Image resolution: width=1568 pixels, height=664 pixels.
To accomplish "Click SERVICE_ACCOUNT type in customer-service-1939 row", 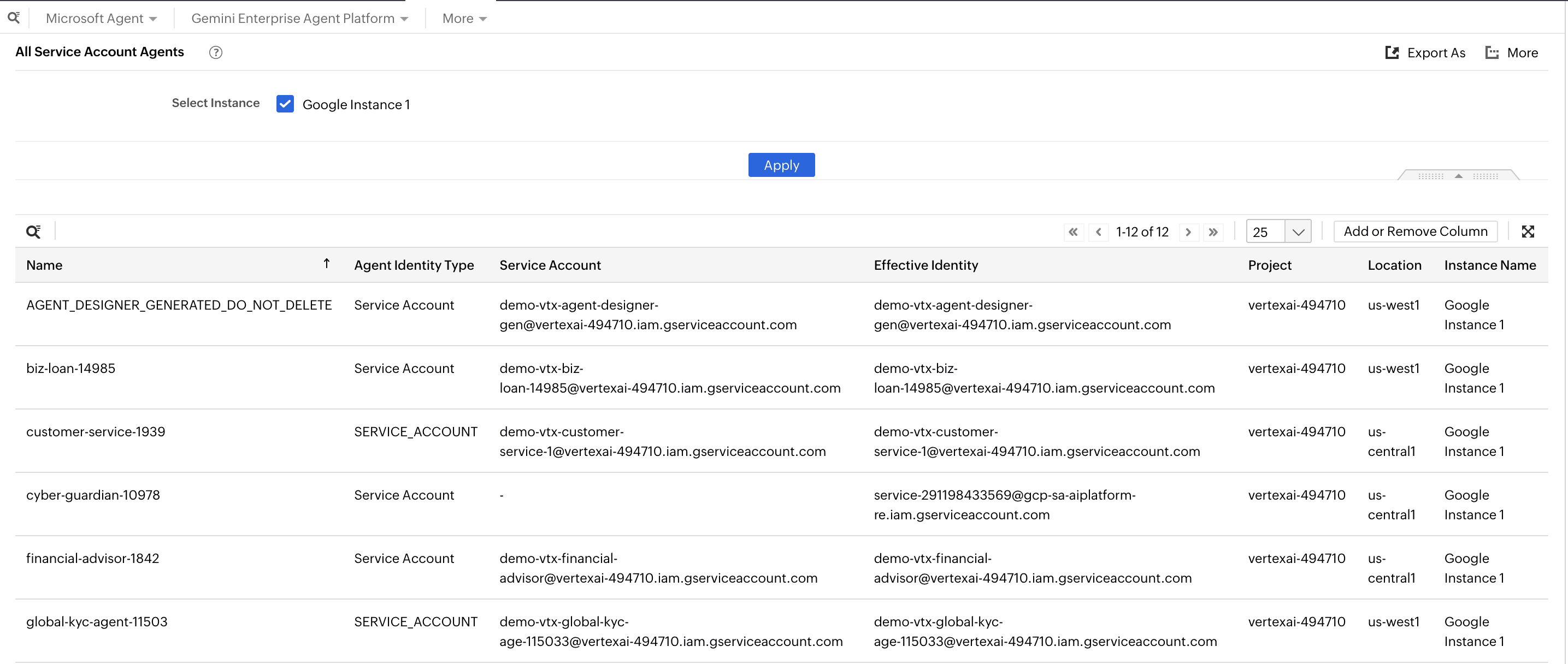I will click(416, 431).
